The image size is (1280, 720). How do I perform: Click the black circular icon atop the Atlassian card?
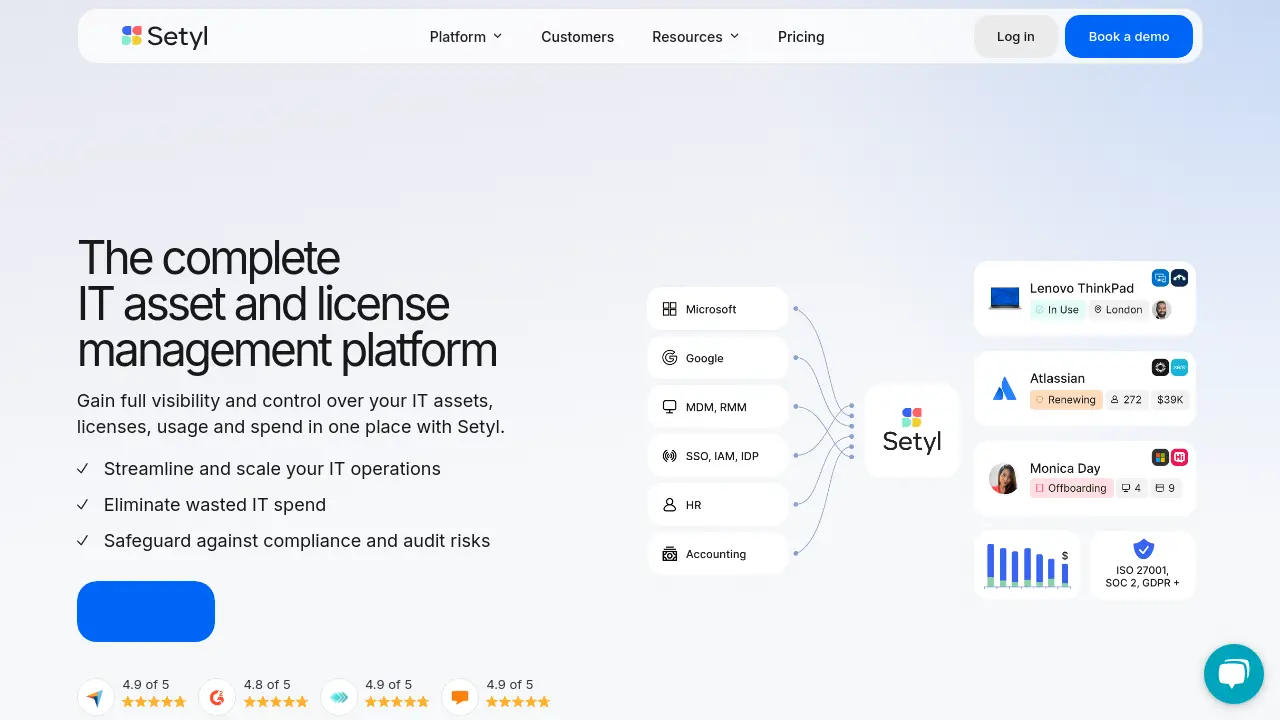1160,367
